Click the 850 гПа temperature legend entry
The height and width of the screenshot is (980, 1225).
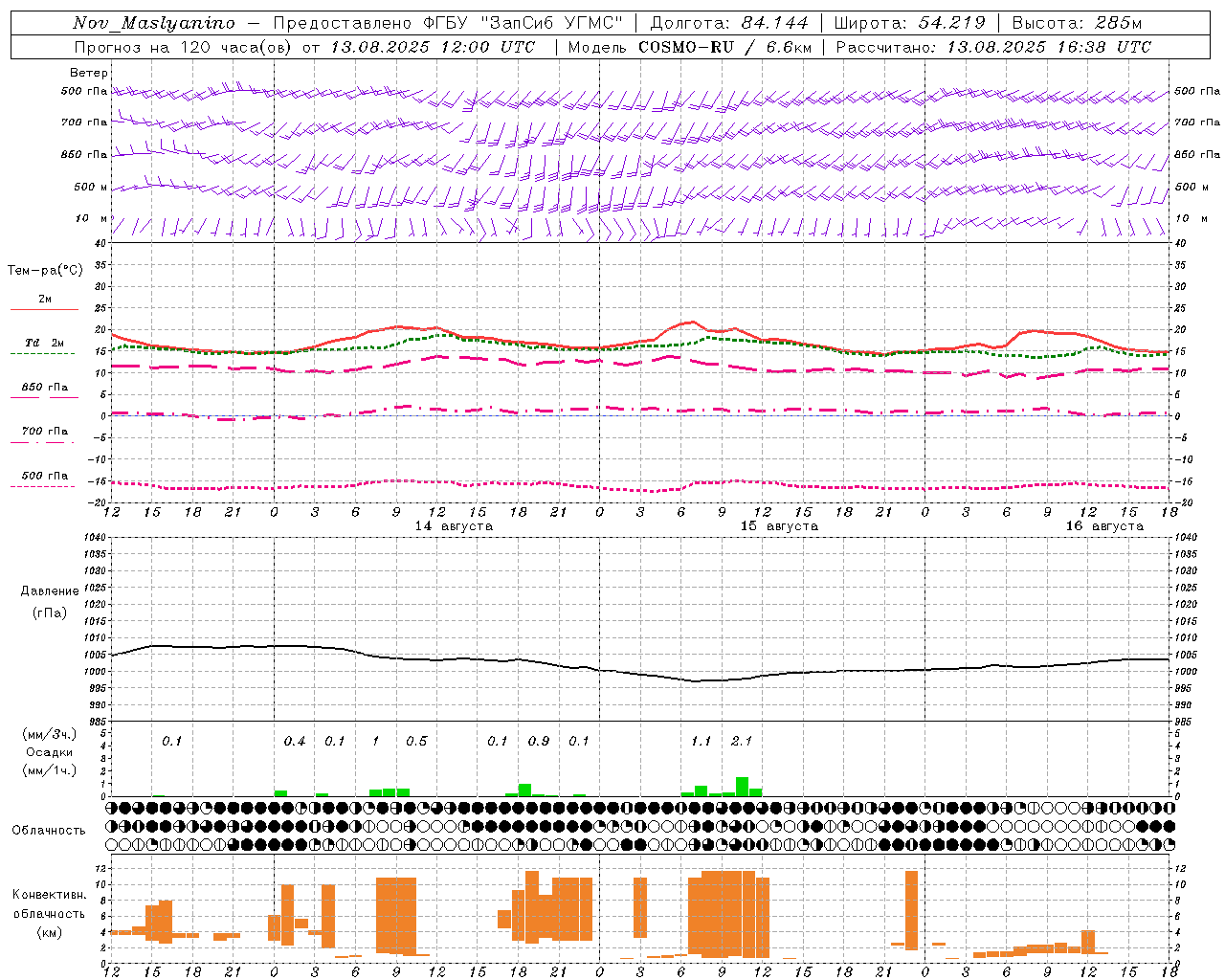[44, 388]
